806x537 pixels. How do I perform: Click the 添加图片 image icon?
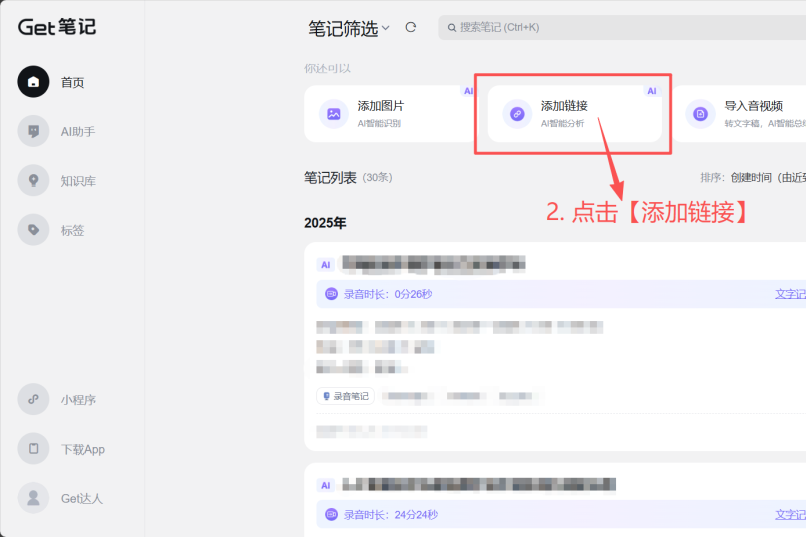pos(334,114)
